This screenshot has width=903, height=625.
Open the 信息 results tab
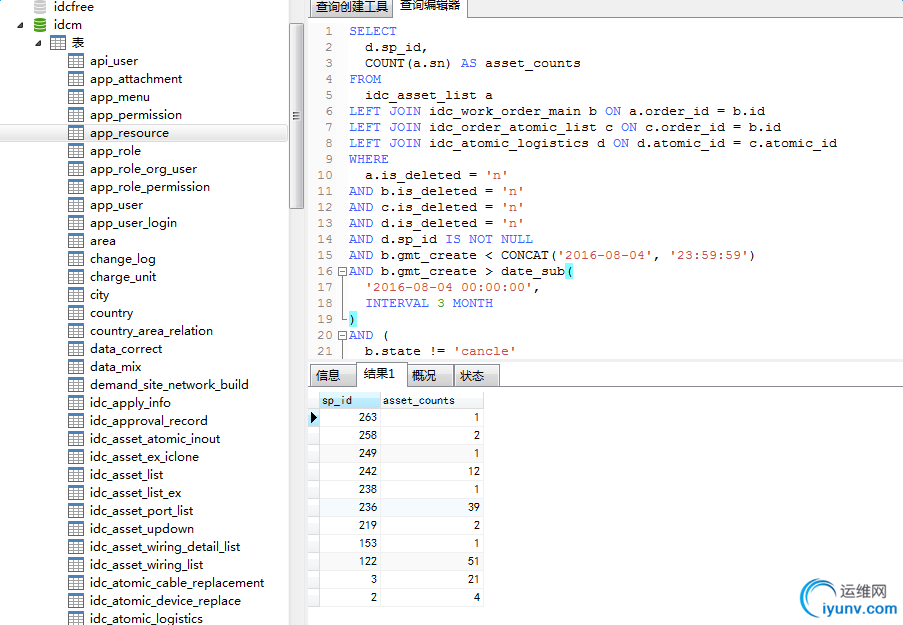[328, 376]
